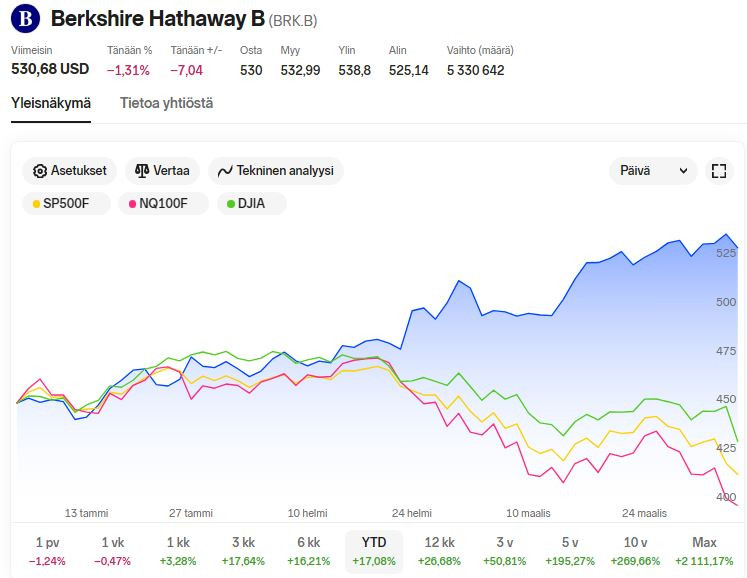Toggle the SP500F comparison chip

pyautogui.click(x=66, y=203)
